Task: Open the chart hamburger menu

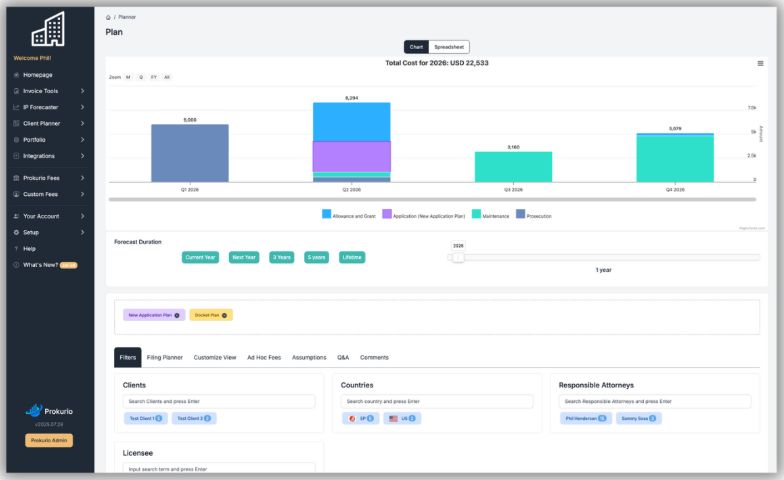Action: click(x=760, y=63)
